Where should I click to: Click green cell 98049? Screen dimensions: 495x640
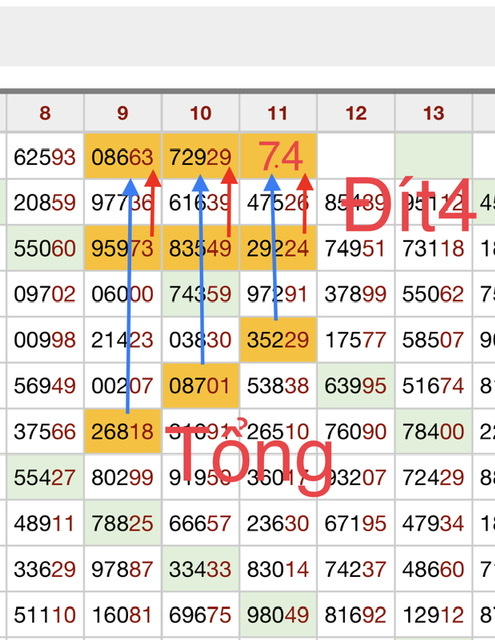pos(278,615)
